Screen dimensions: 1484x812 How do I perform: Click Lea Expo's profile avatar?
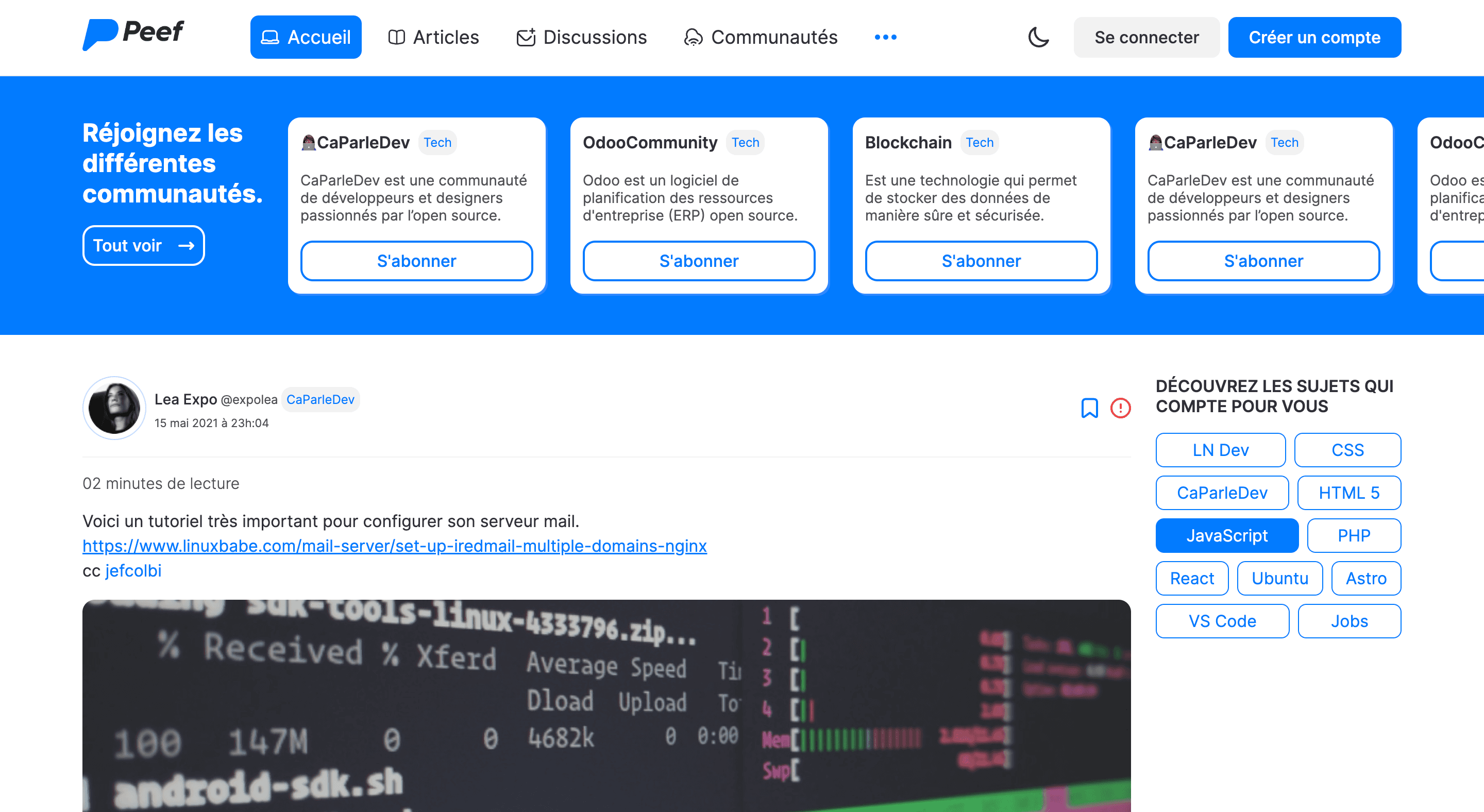pos(114,408)
